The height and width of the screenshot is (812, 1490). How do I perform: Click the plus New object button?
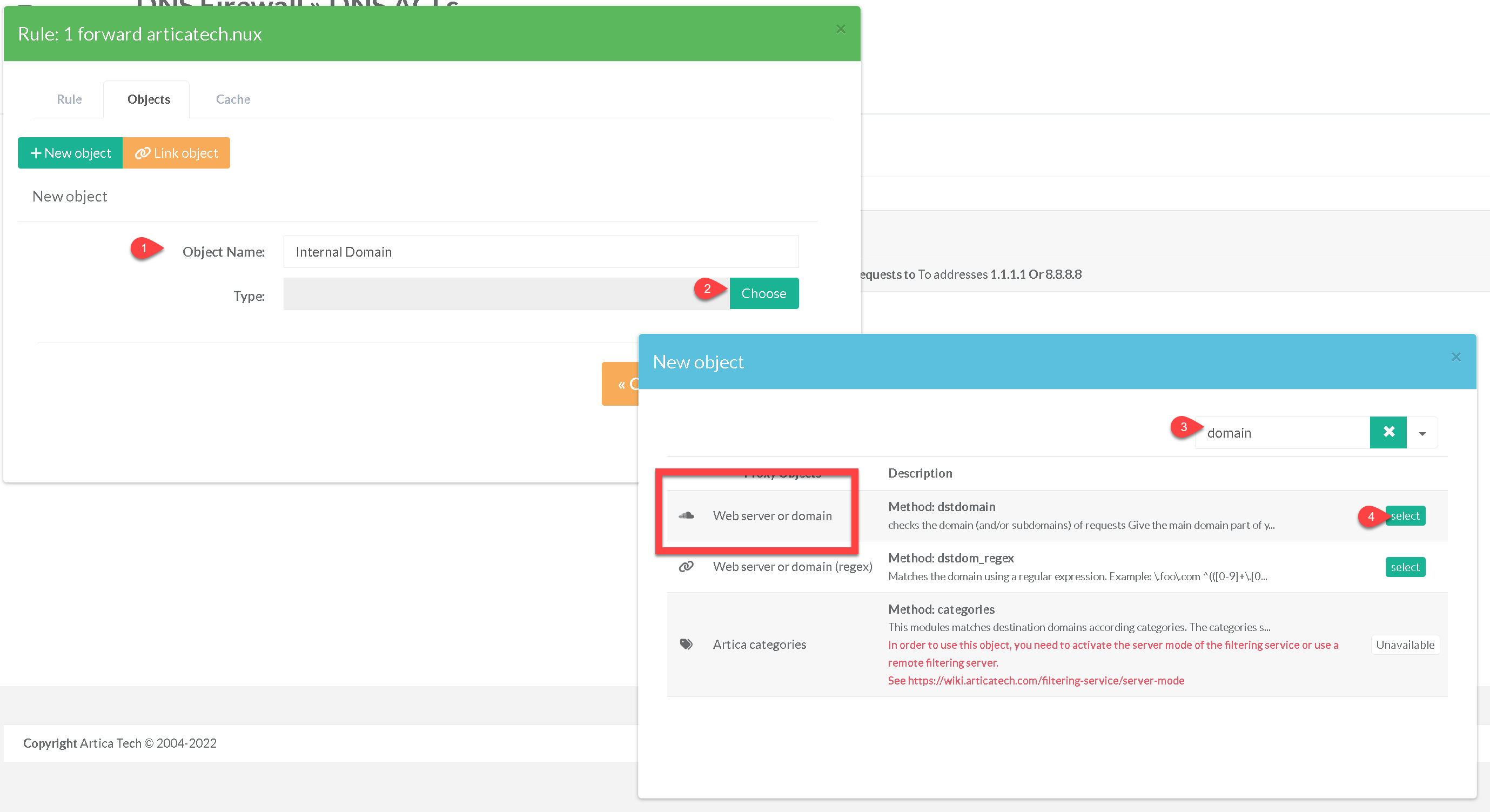[x=70, y=153]
